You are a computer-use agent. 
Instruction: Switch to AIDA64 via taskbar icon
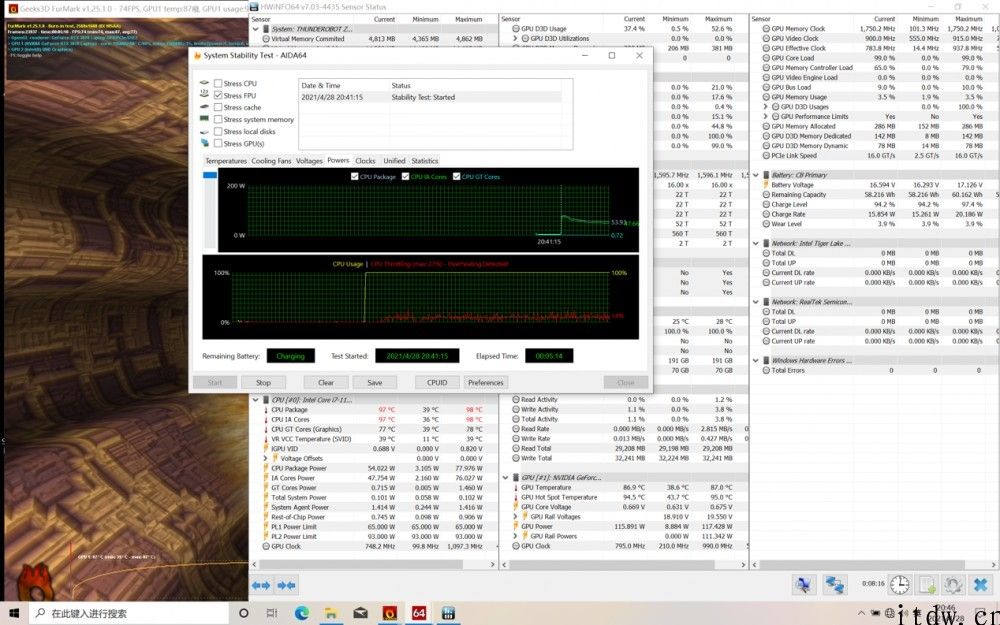pos(419,613)
